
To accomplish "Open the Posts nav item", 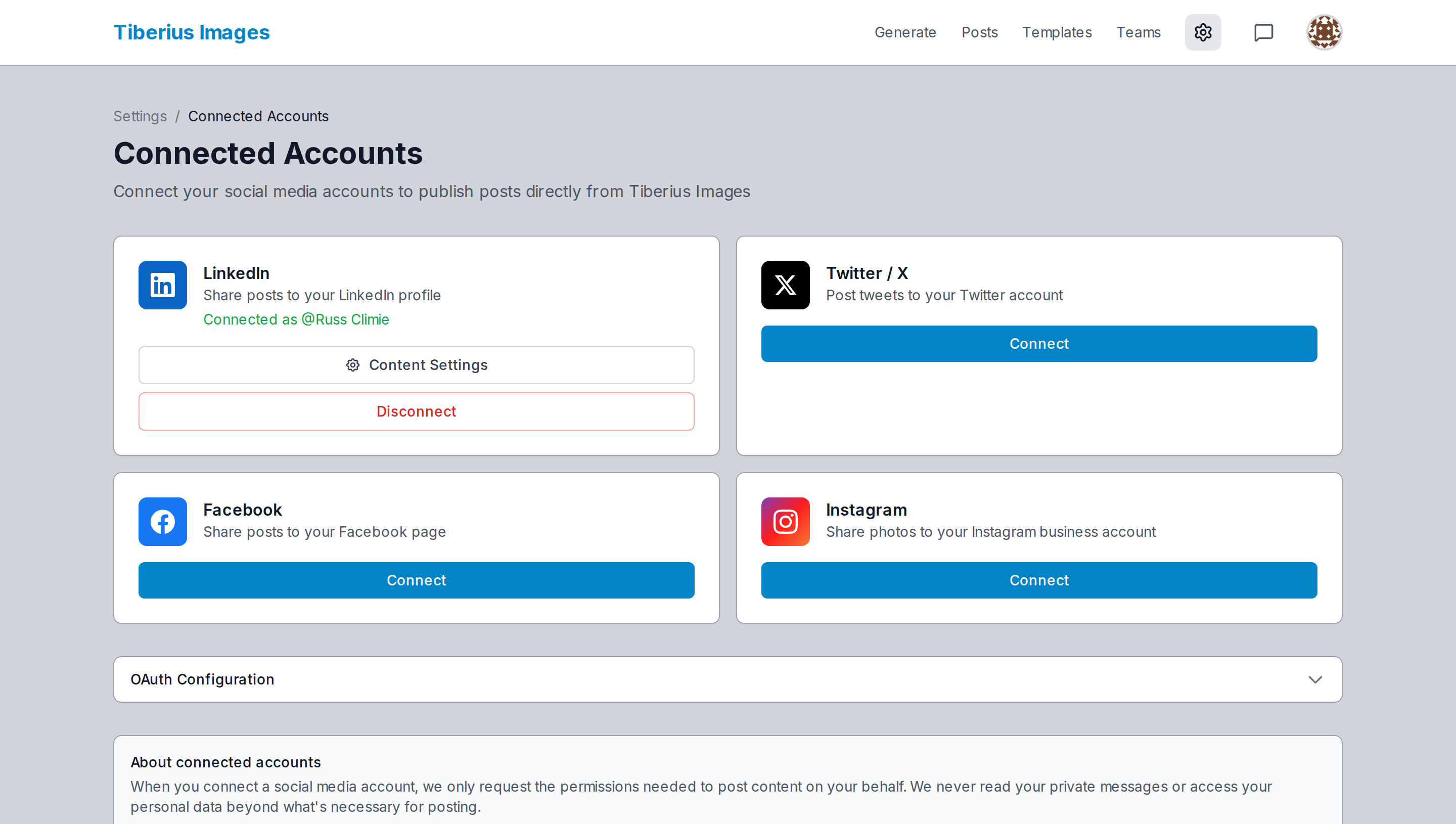I will tap(979, 32).
